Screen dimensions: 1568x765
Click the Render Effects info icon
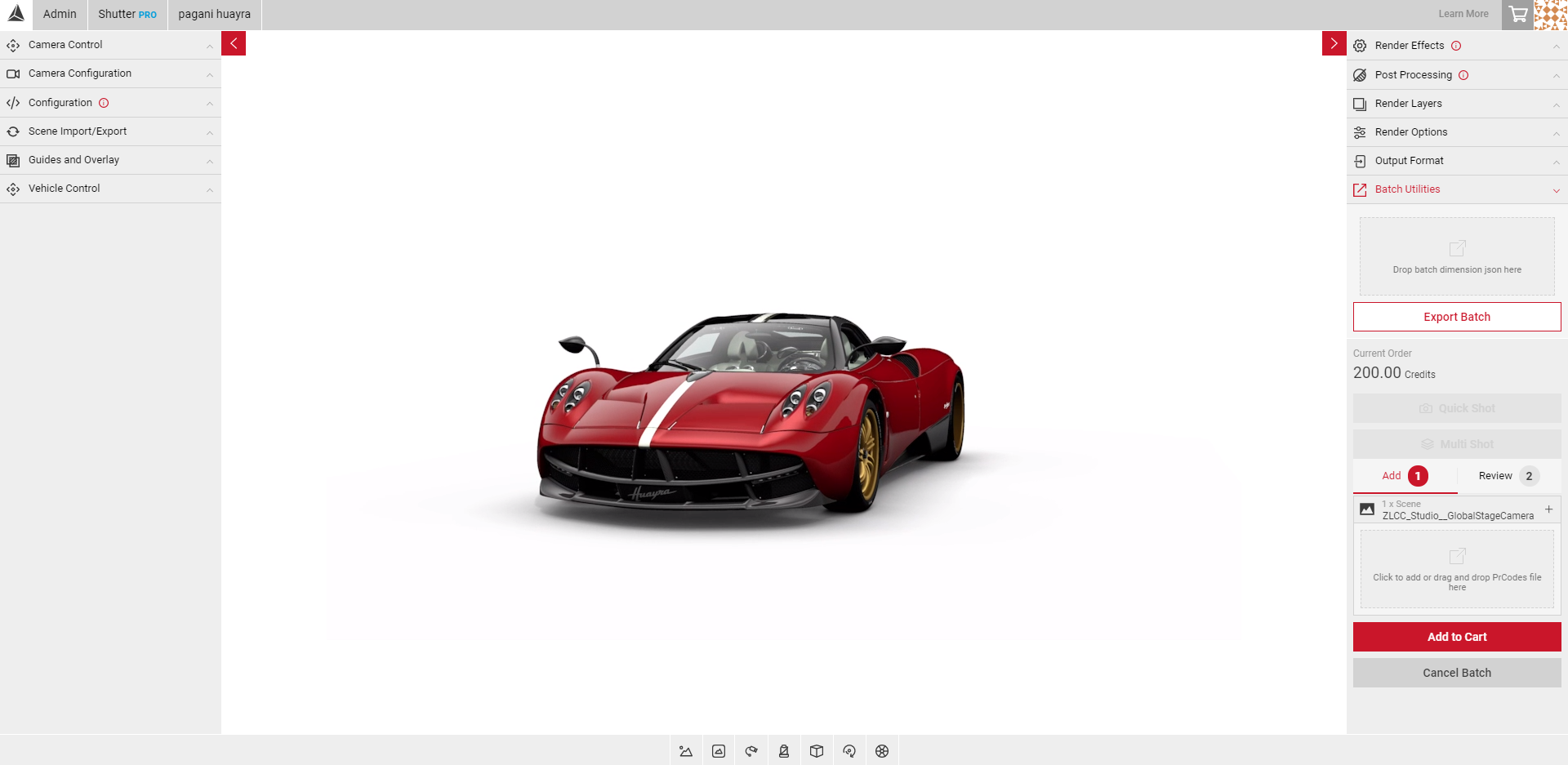click(x=1456, y=46)
